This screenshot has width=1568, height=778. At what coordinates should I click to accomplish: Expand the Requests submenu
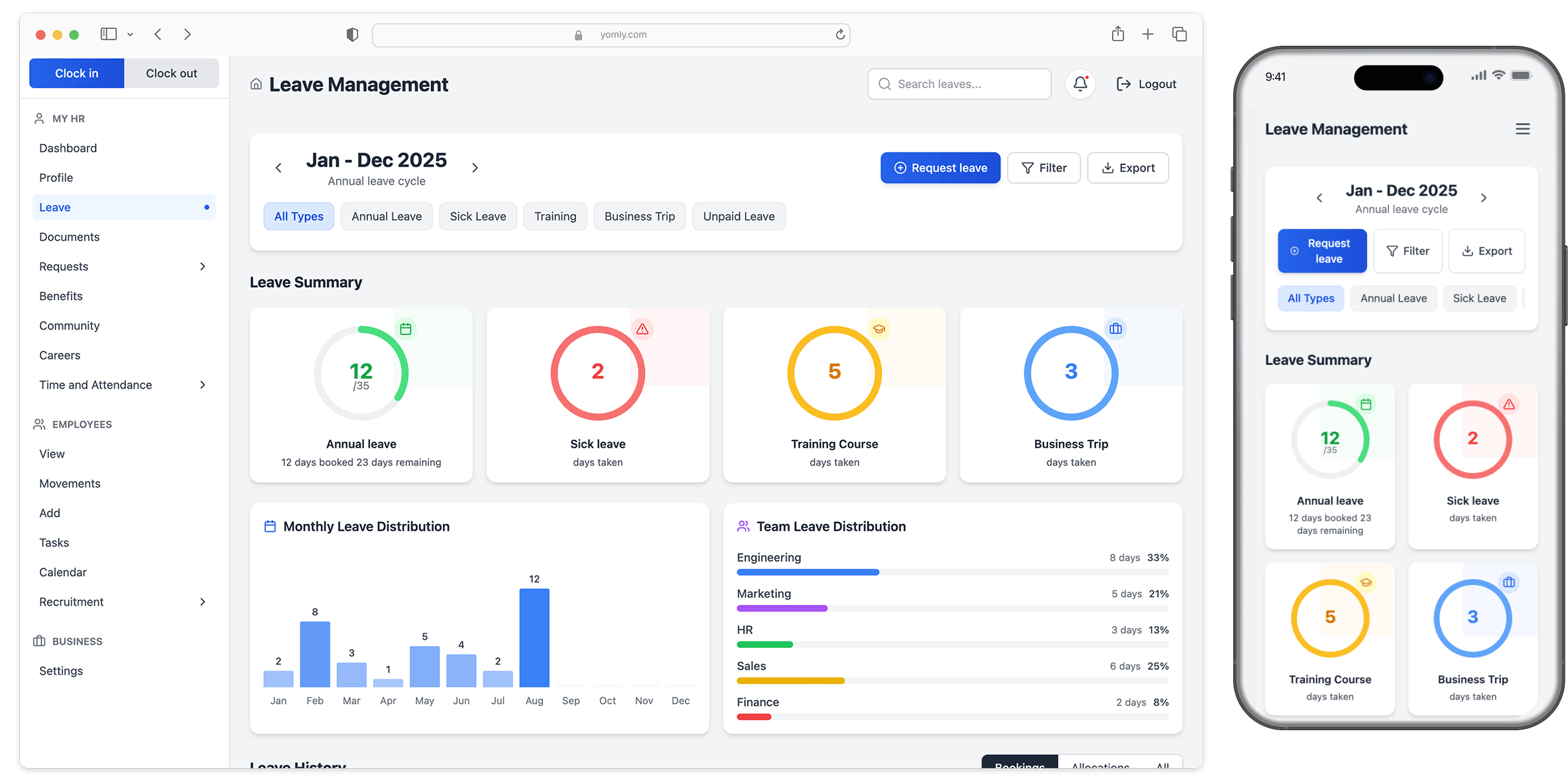point(203,267)
